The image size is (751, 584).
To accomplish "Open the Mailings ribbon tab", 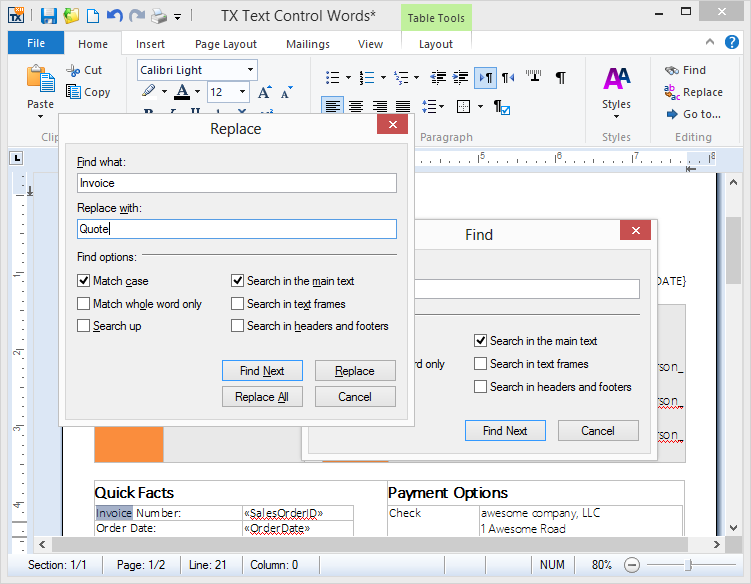I will (307, 44).
